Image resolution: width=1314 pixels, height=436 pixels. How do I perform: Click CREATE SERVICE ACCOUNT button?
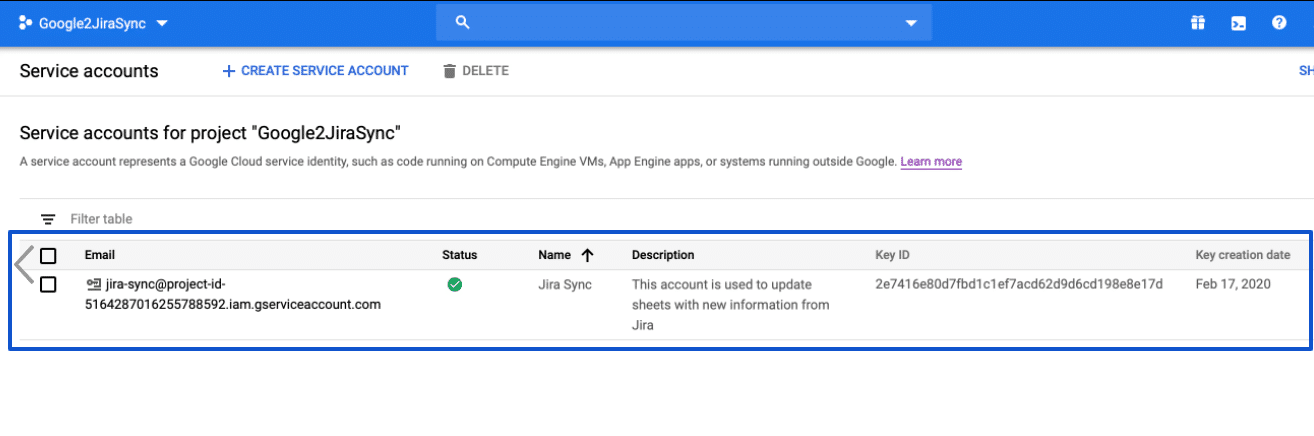coord(315,71)
